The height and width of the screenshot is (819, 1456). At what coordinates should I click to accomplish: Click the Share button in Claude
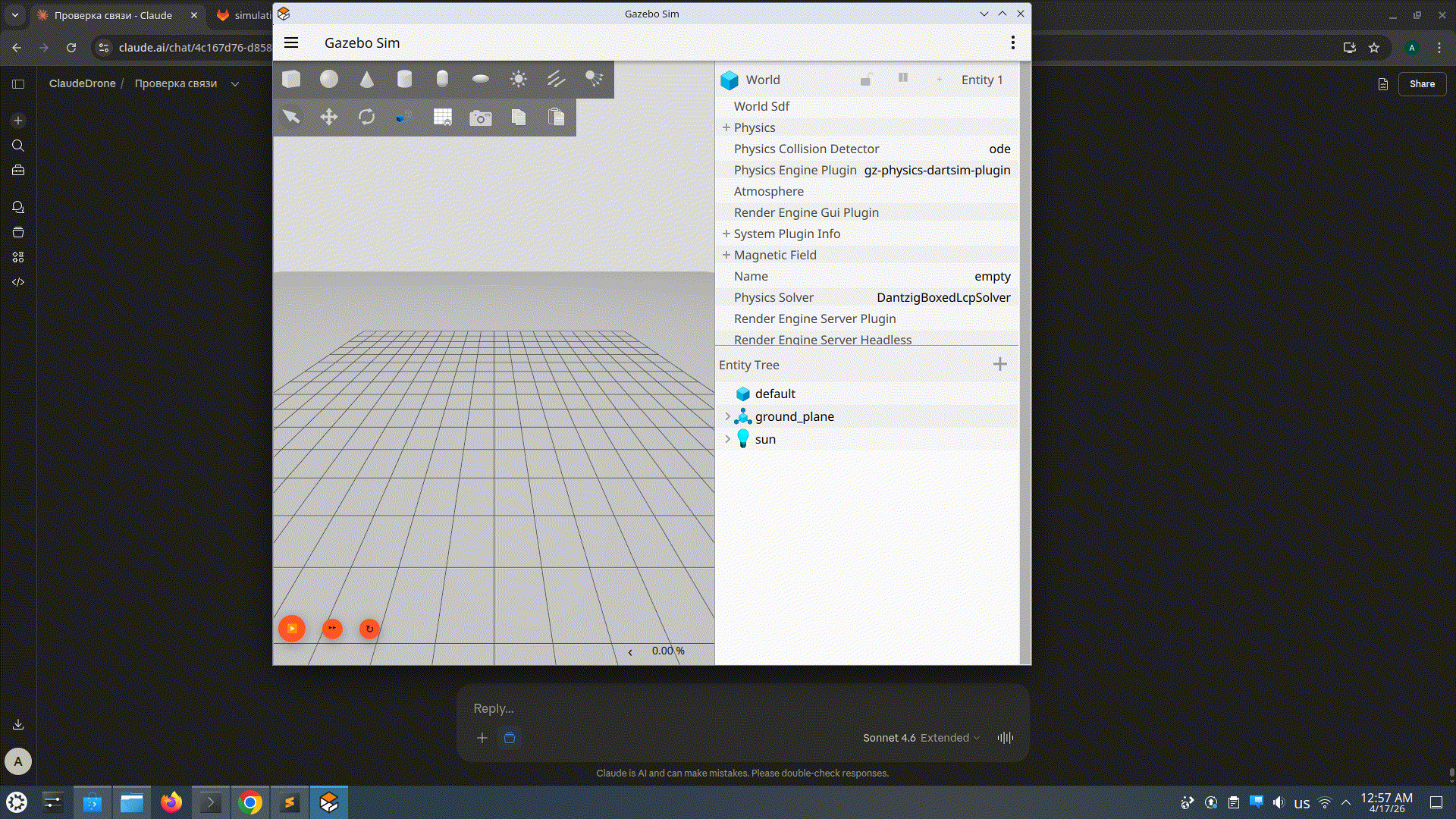coord(1422,84)
